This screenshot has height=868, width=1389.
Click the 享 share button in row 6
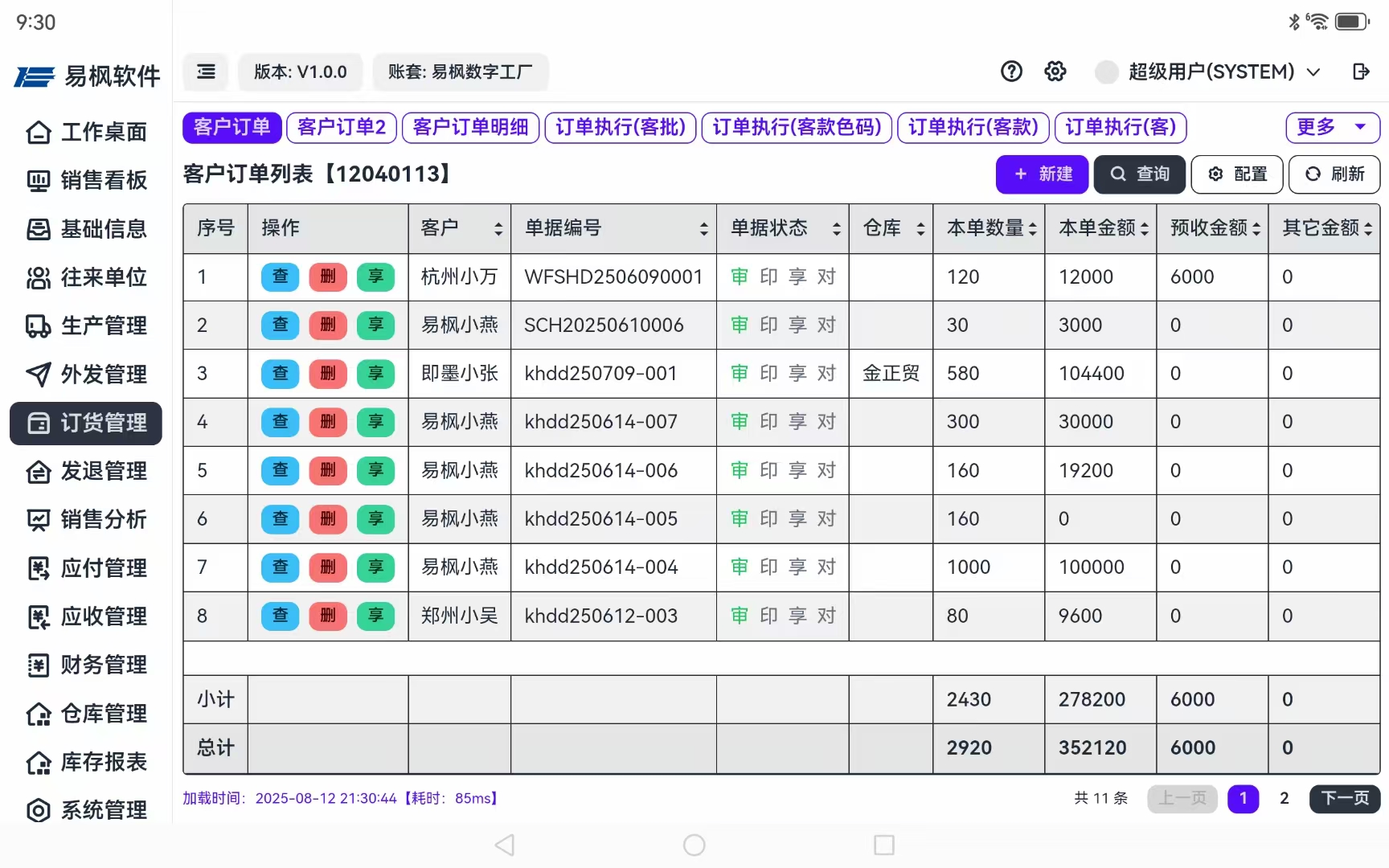375,518
